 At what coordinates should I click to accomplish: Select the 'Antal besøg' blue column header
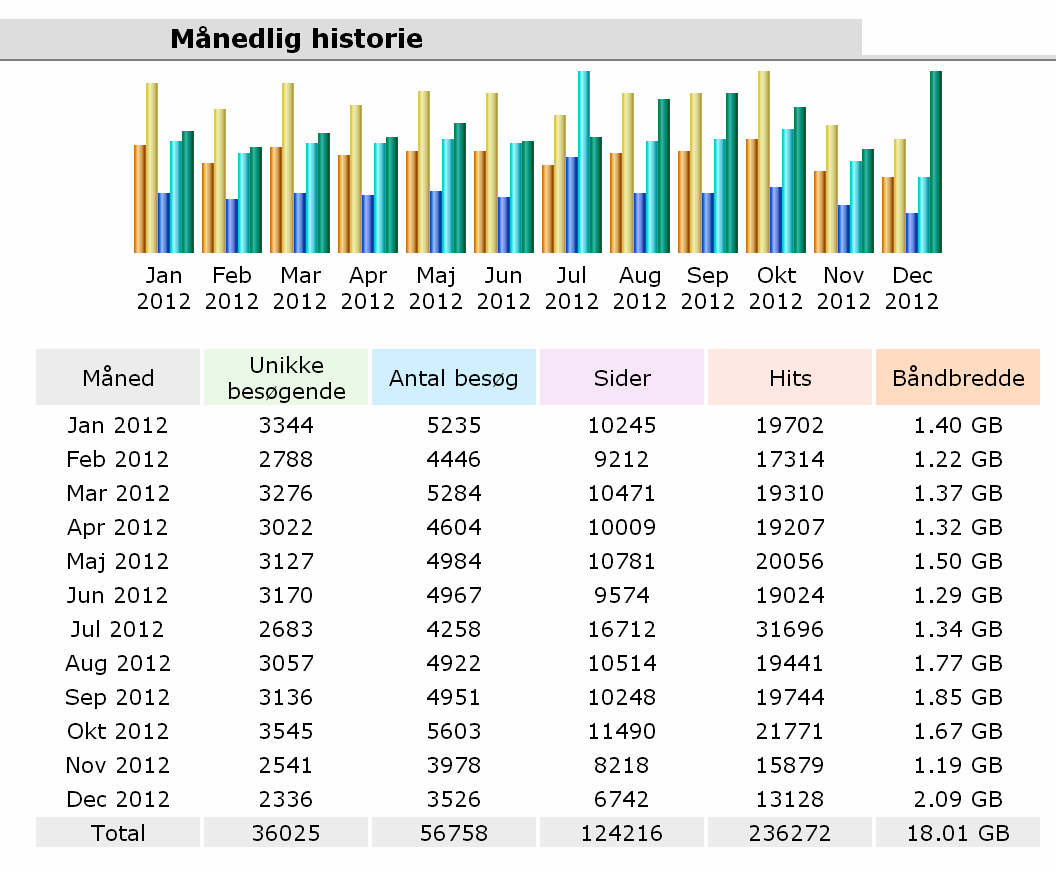coord(454,378)
